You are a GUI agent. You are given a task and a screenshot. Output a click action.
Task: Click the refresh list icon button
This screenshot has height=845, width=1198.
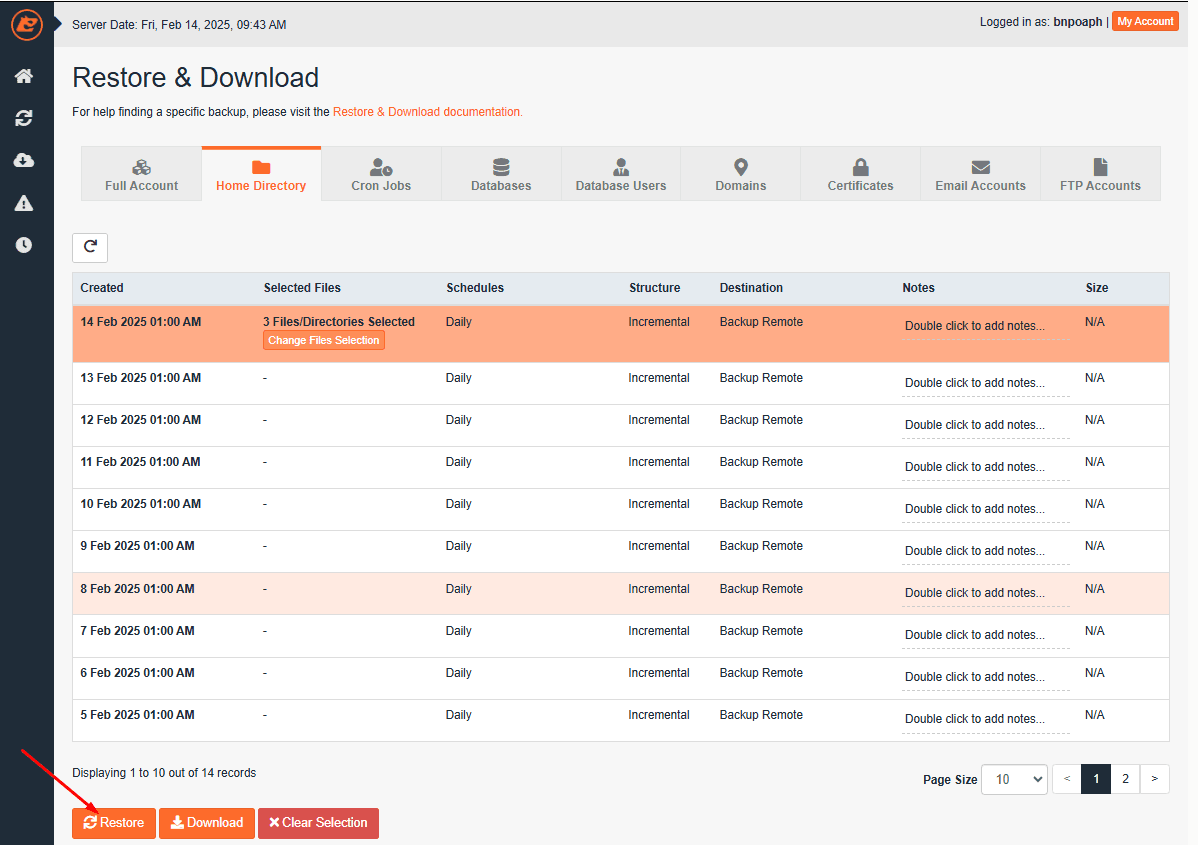pyautogui.click(x=90, y=247)
